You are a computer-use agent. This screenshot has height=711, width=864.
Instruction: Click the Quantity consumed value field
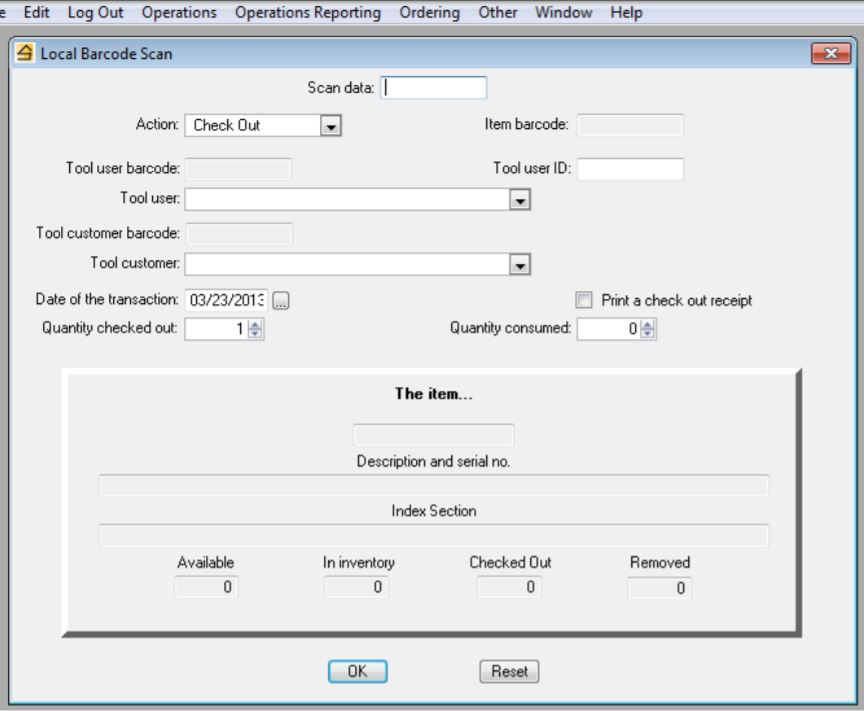(609, 329)
